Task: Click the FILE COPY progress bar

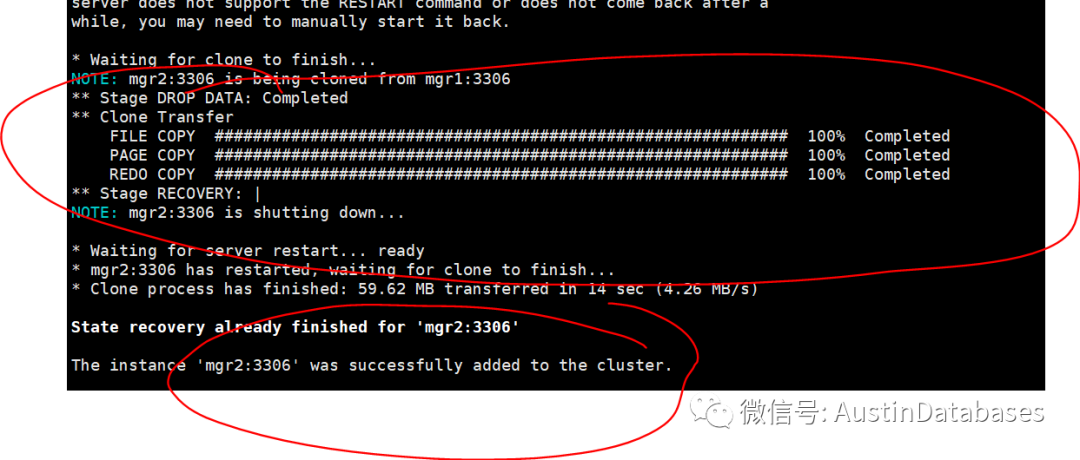Action: coord(501,136)
